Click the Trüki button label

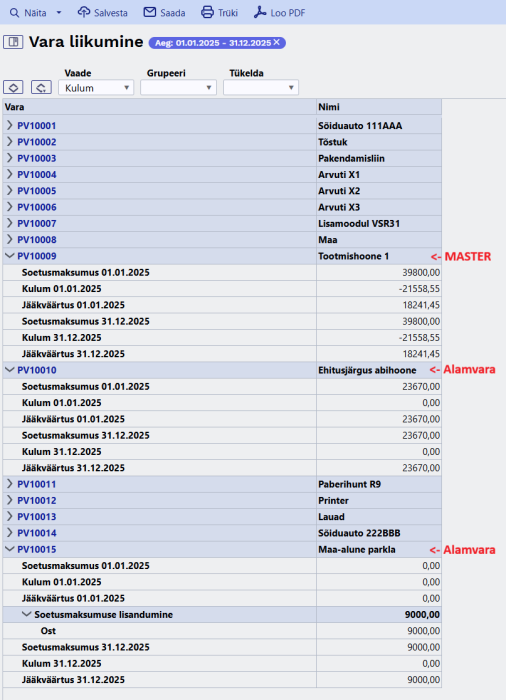[x=228, y=13]
